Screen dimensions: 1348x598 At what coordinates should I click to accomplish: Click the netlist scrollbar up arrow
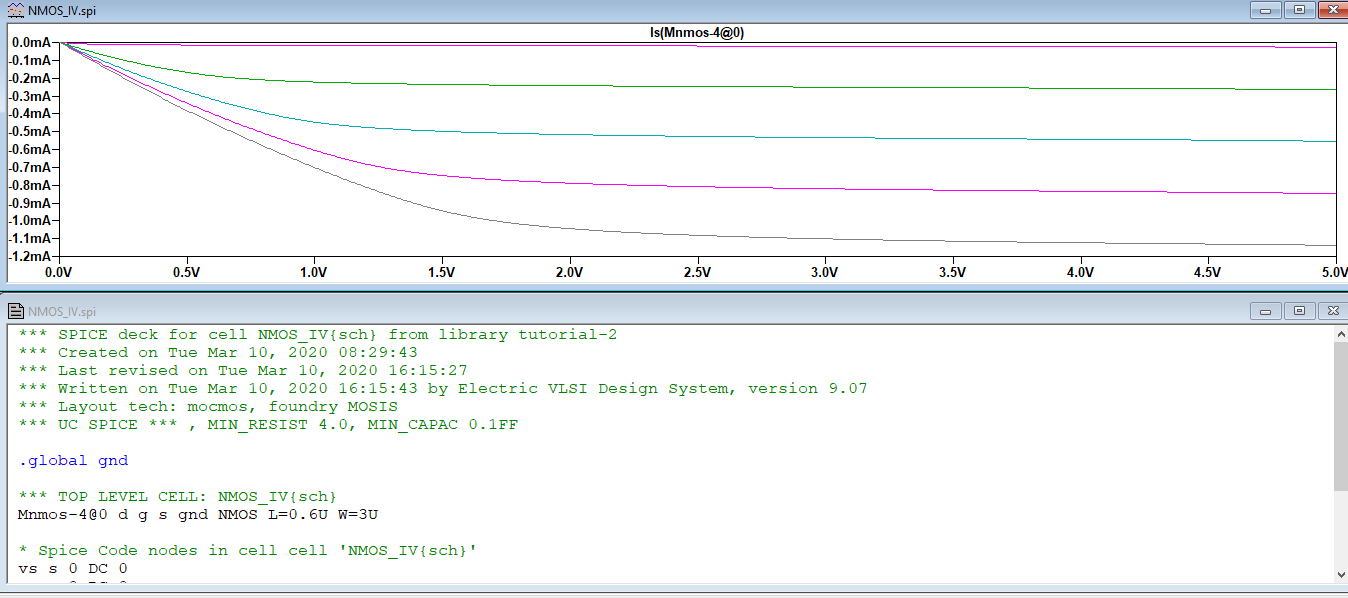[1340, 333]
